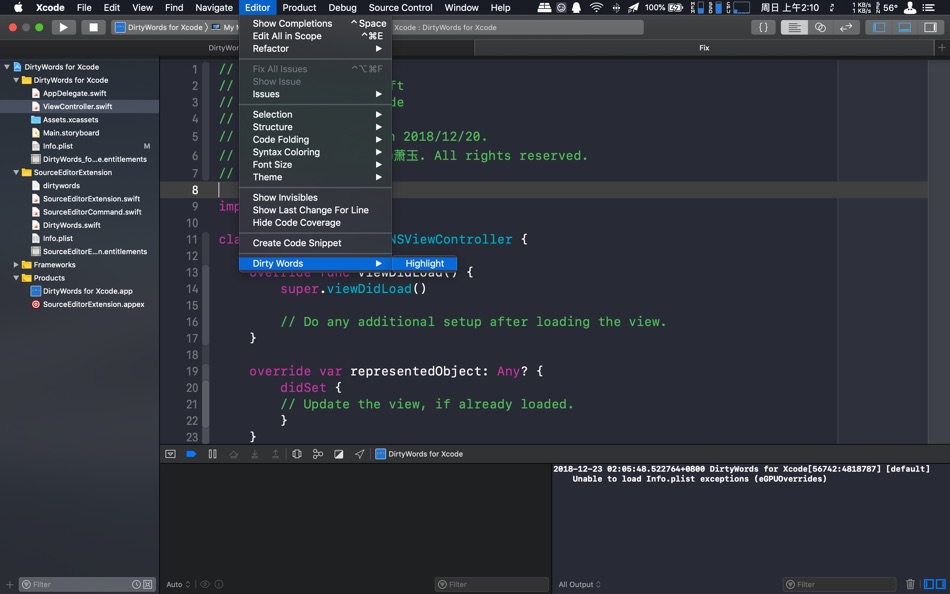Open the Debug View Hierarchy tool
The height and width of the screenshot is (594, 950).
tap(297, 454)
